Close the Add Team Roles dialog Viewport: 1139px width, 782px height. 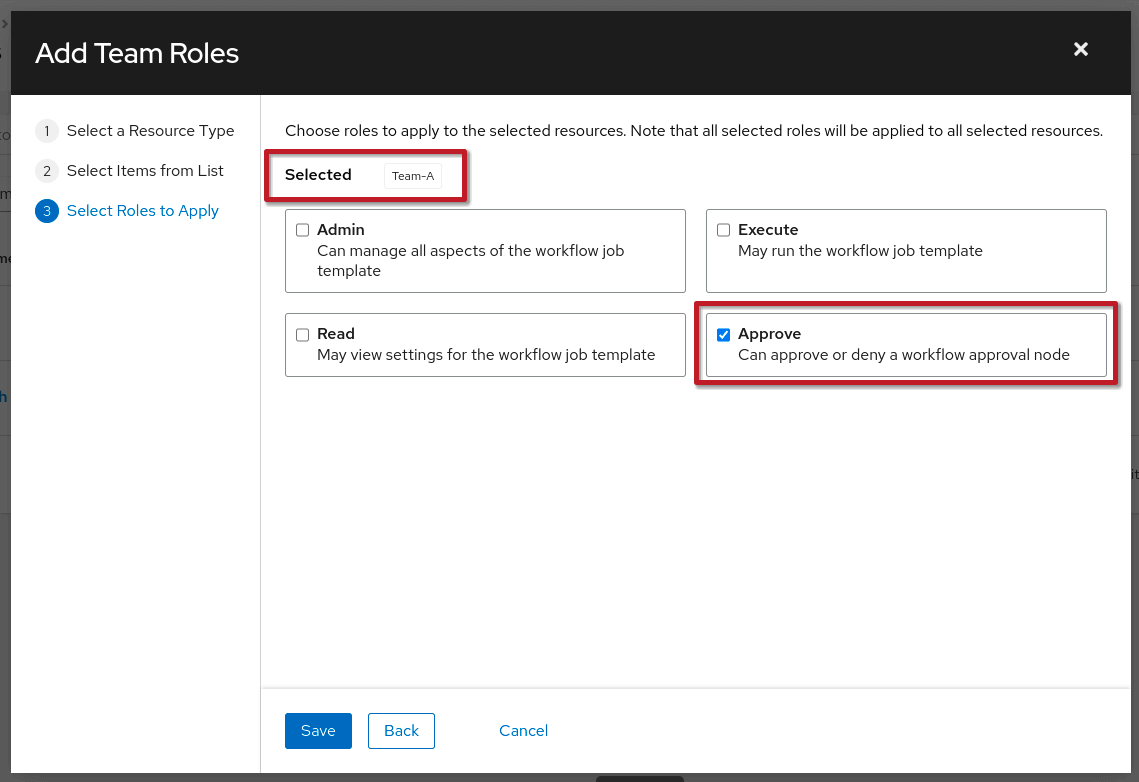pyautogui.click(x=1080, y=49)
